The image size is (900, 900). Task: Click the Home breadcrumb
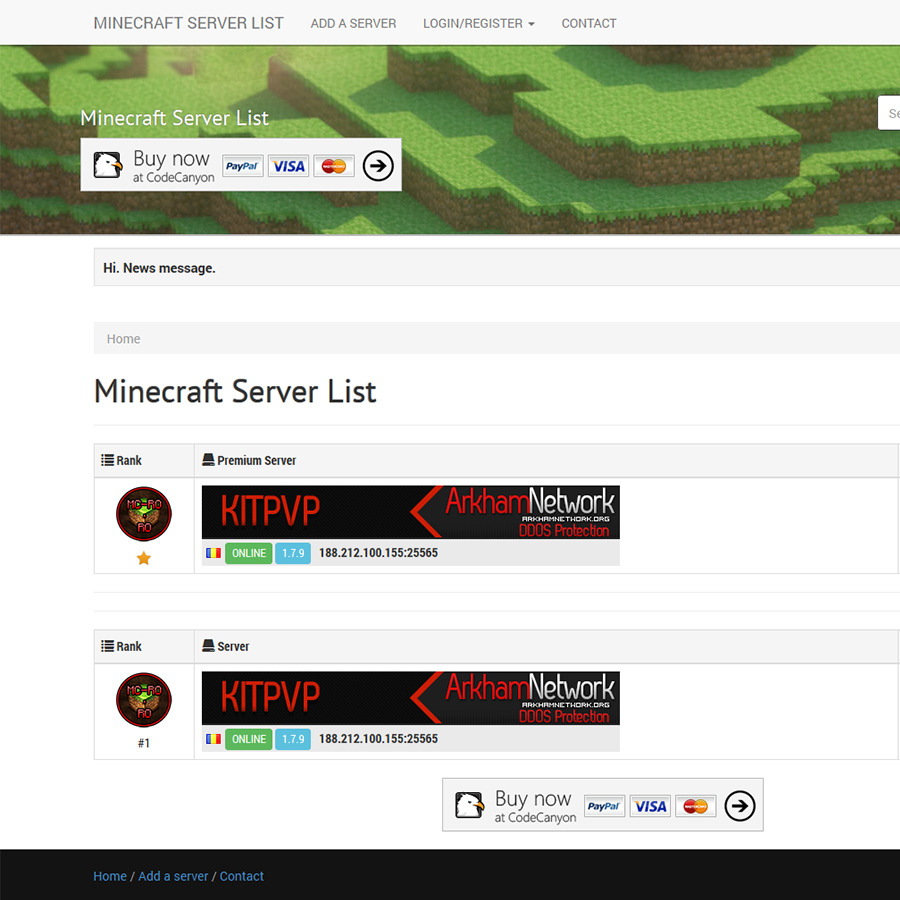(x=123, y=339)
